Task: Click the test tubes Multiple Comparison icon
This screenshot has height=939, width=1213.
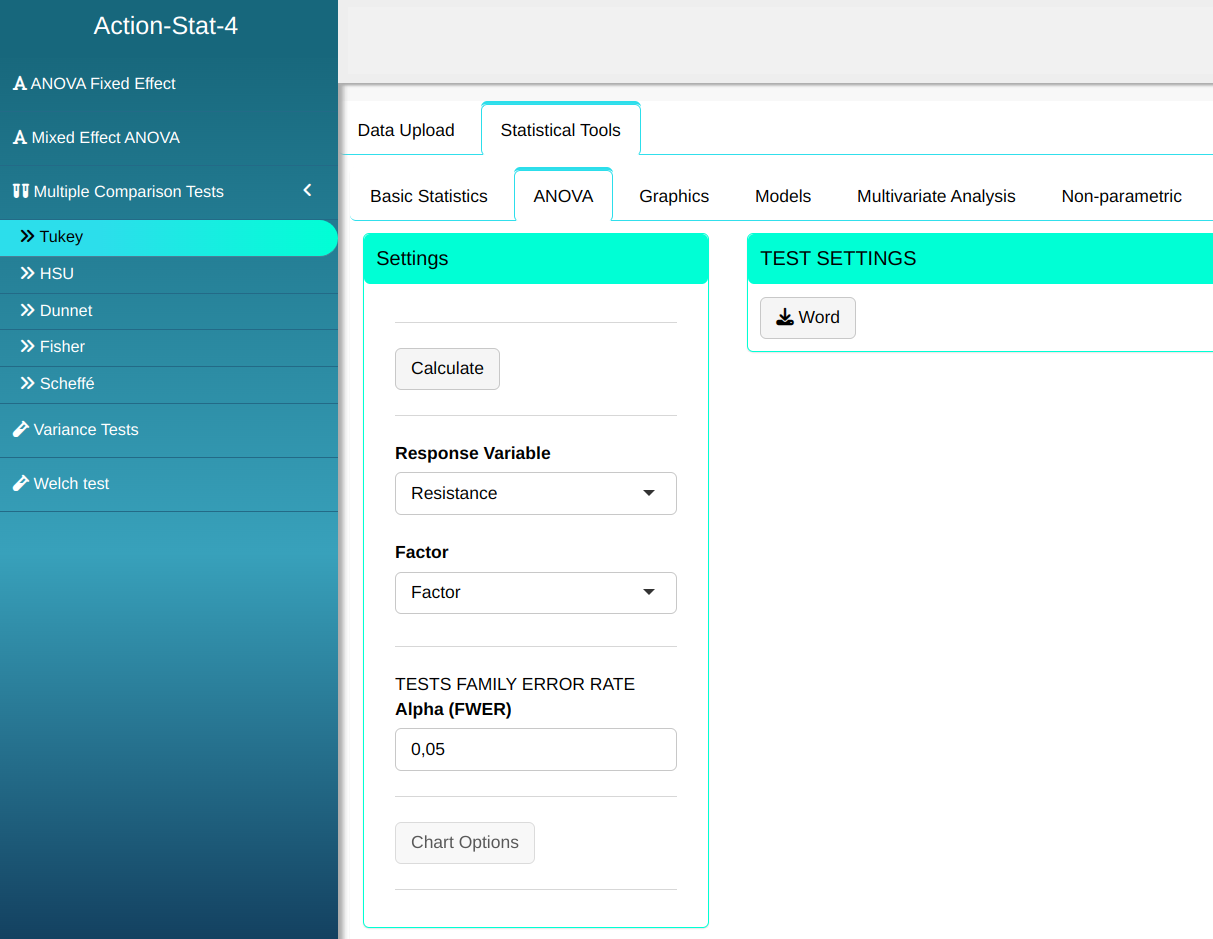Action: [21, 191]
